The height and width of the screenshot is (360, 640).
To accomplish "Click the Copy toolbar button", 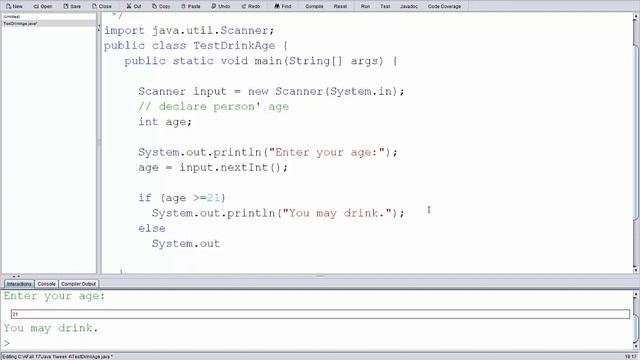I will click(161, 6).
